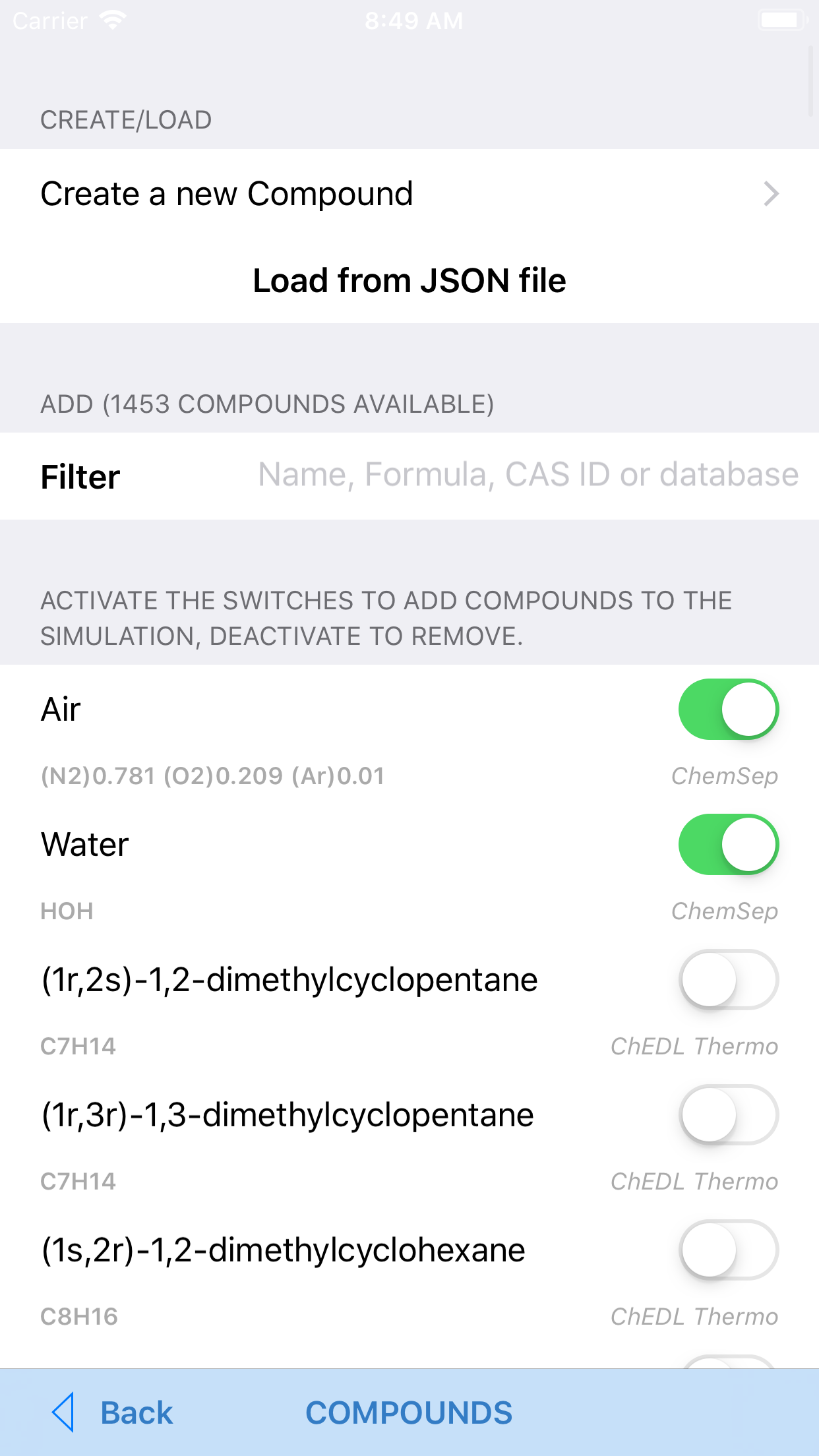
Task: Tap the back chevron arrow icon
Action: [63, 1412]
